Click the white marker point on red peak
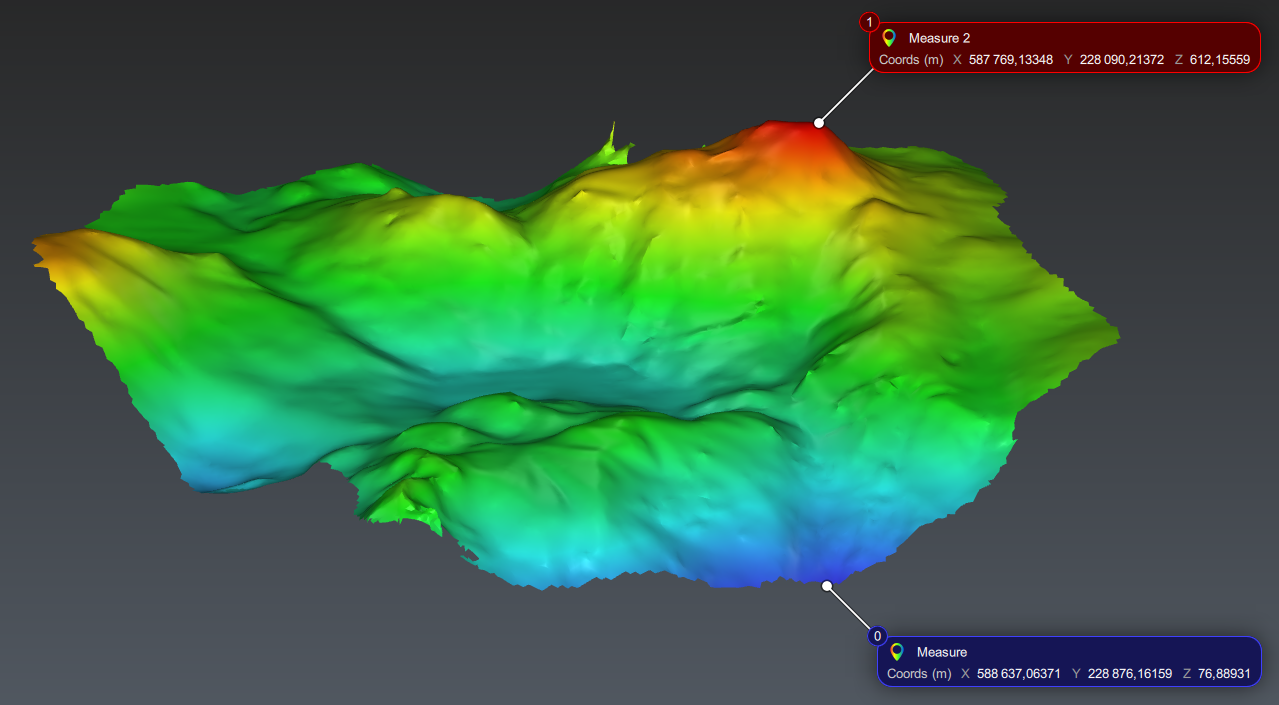1279x705 pixels. pos(819,123)
